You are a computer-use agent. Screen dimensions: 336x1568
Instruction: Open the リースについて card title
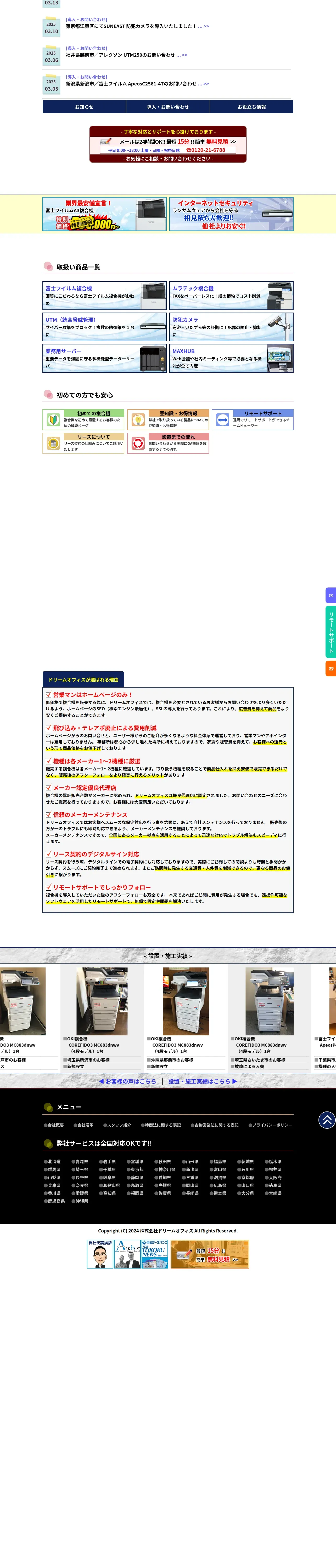point(93,436)
